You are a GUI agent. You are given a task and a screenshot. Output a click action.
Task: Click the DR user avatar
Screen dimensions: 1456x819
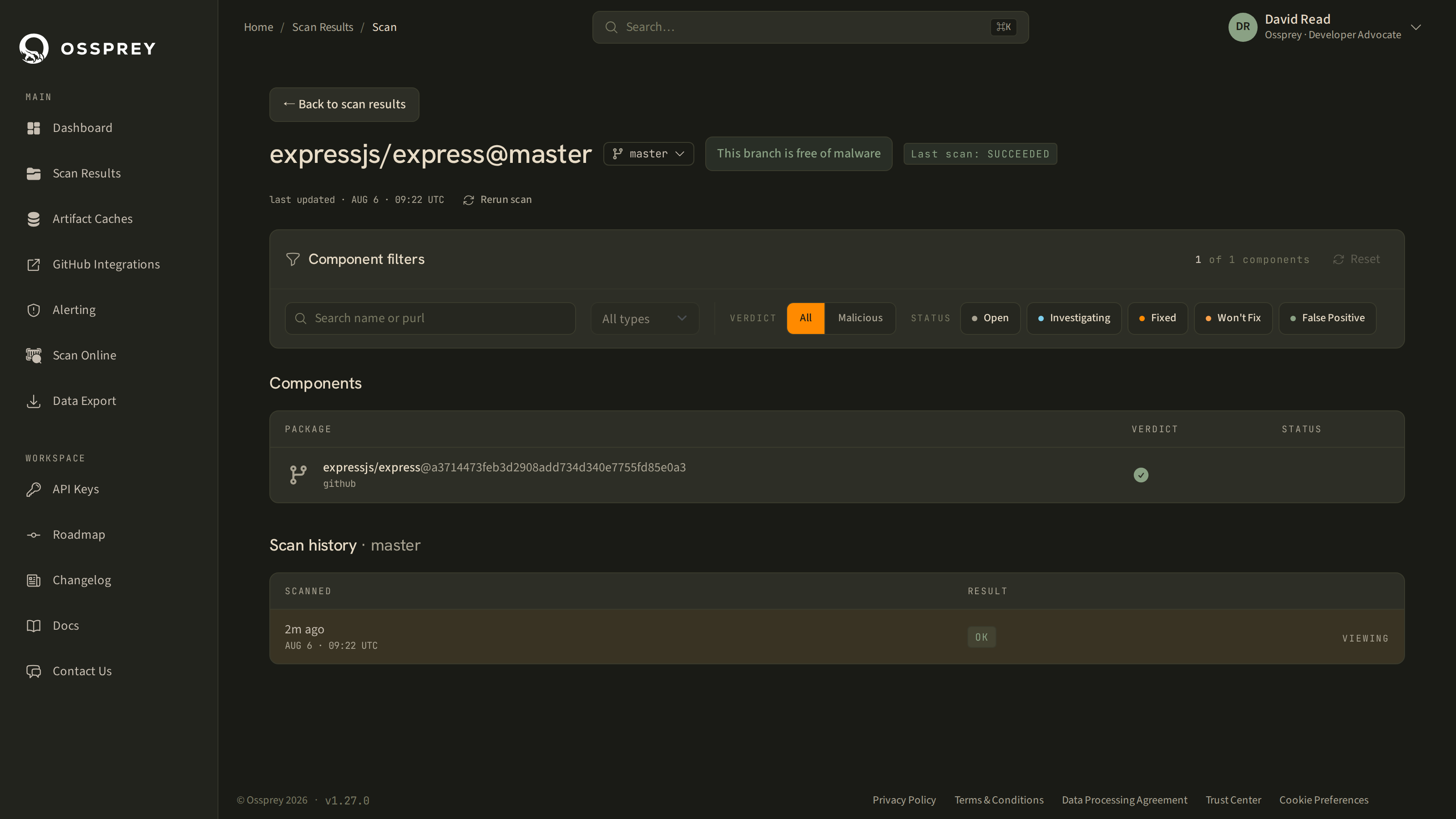1242,27
